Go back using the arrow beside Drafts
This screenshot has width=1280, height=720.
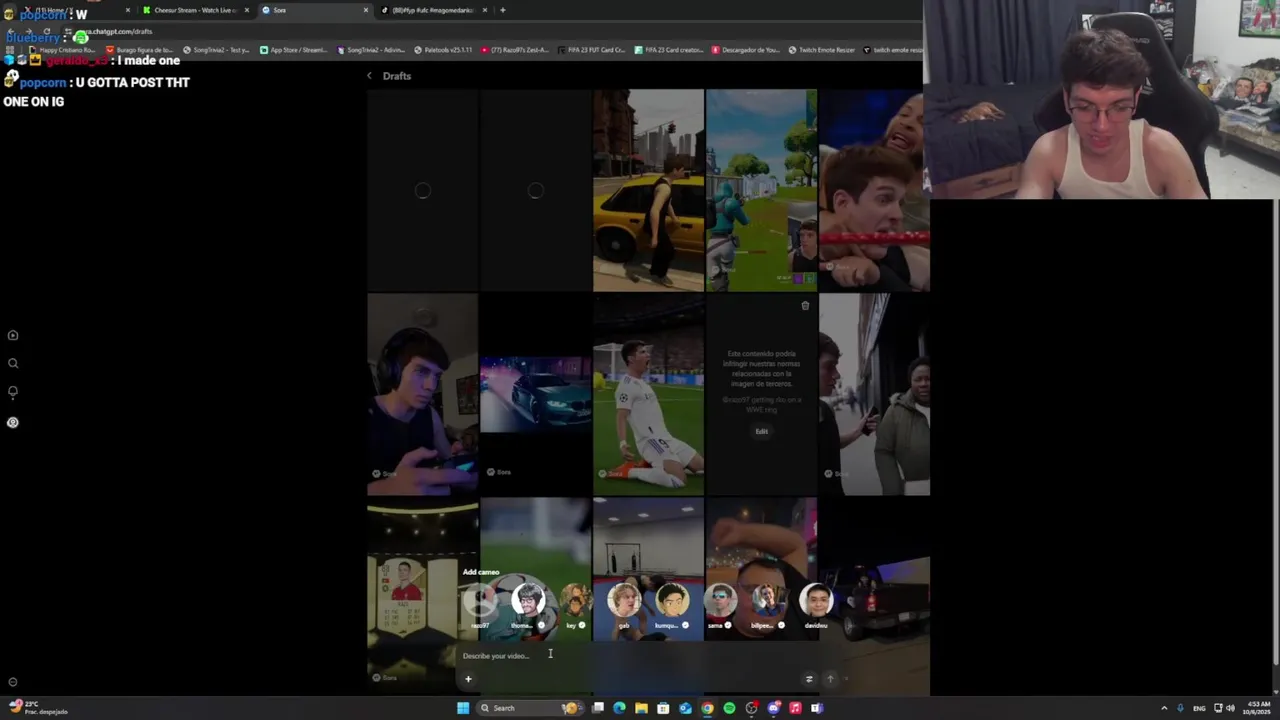pos(369,76)
